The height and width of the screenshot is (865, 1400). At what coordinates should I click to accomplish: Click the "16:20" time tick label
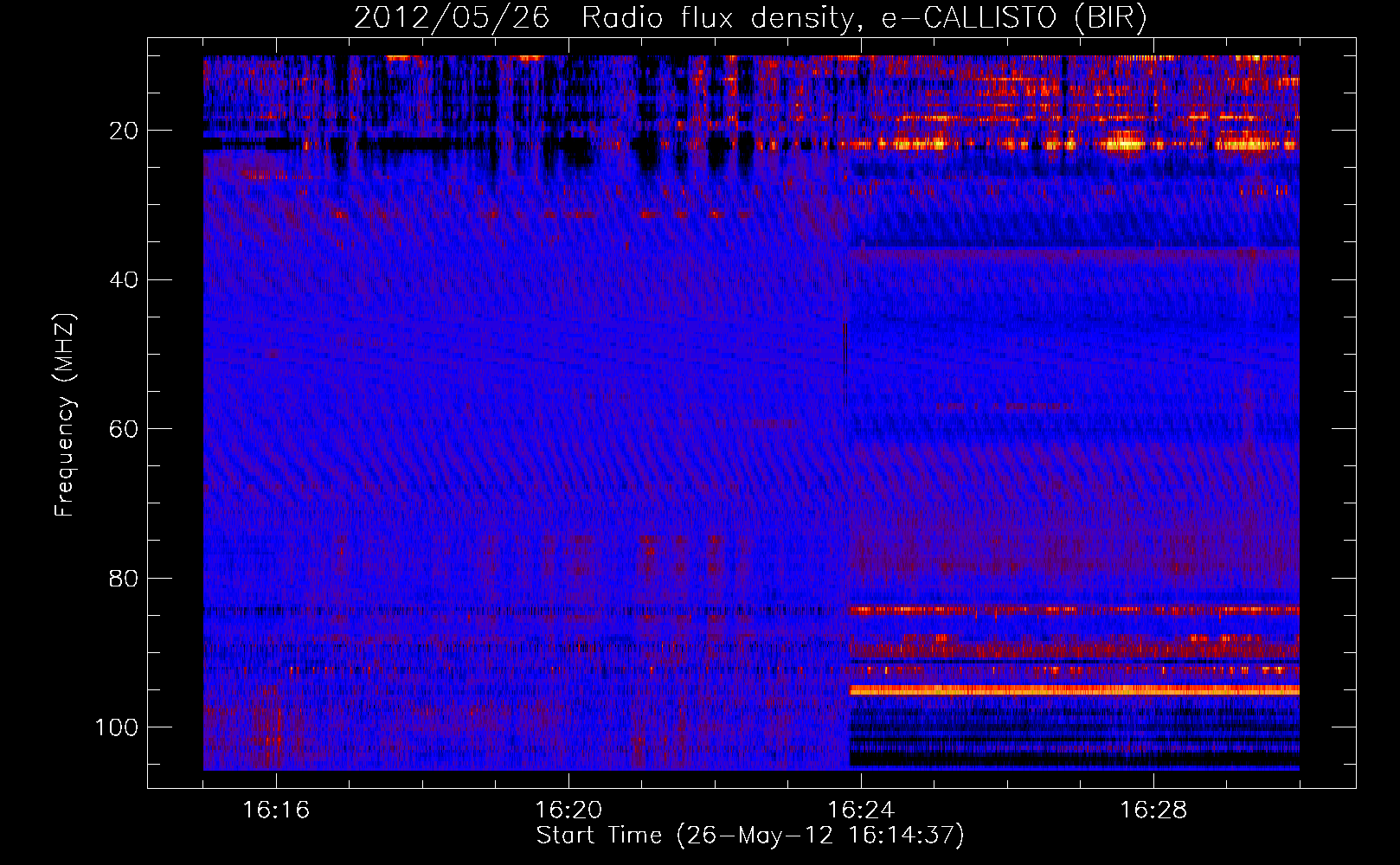[x=568, y=810]
